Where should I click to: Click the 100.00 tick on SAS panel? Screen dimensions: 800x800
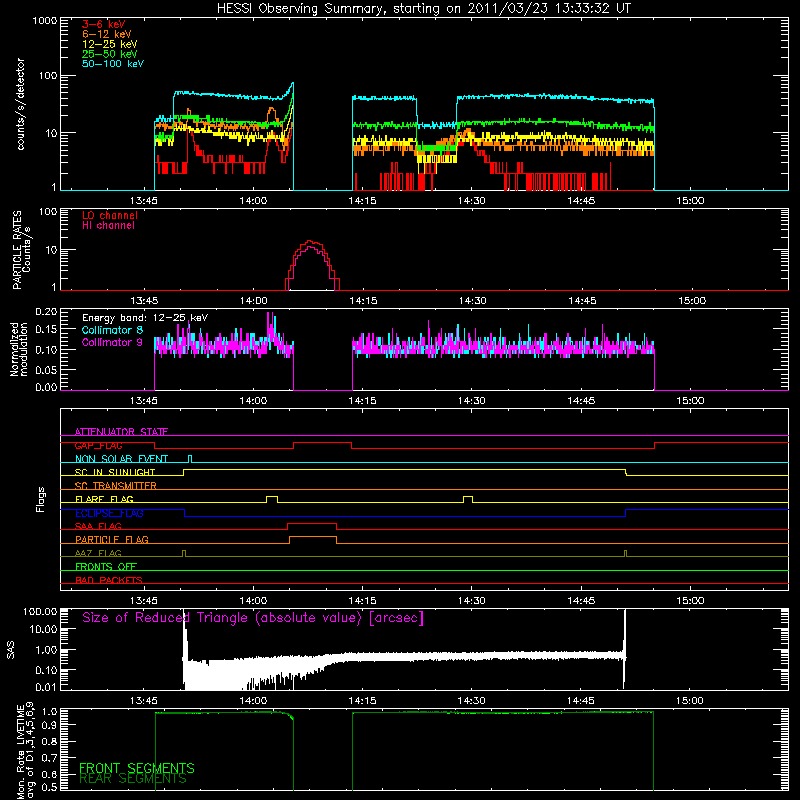point(40,612)
